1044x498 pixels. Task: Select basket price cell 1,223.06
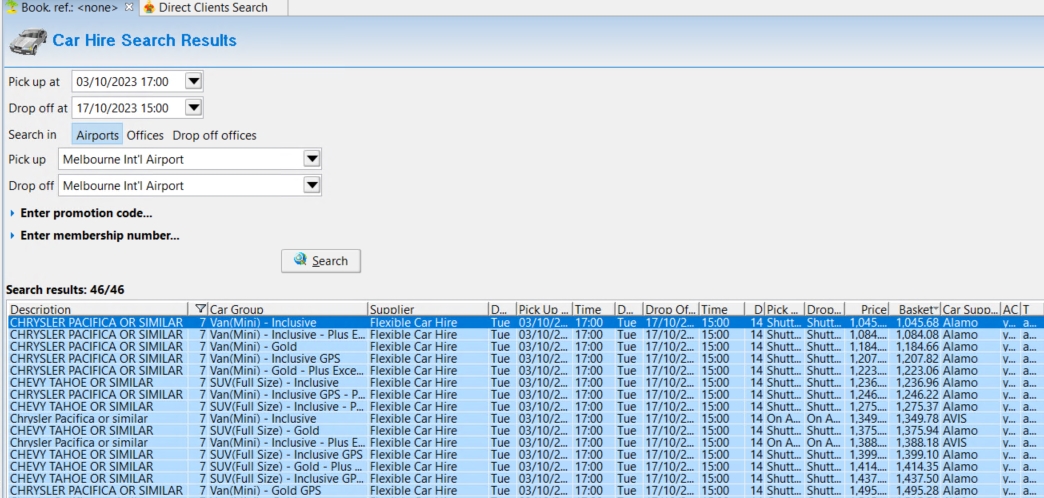pyautogui.click(x=917, y=371)
